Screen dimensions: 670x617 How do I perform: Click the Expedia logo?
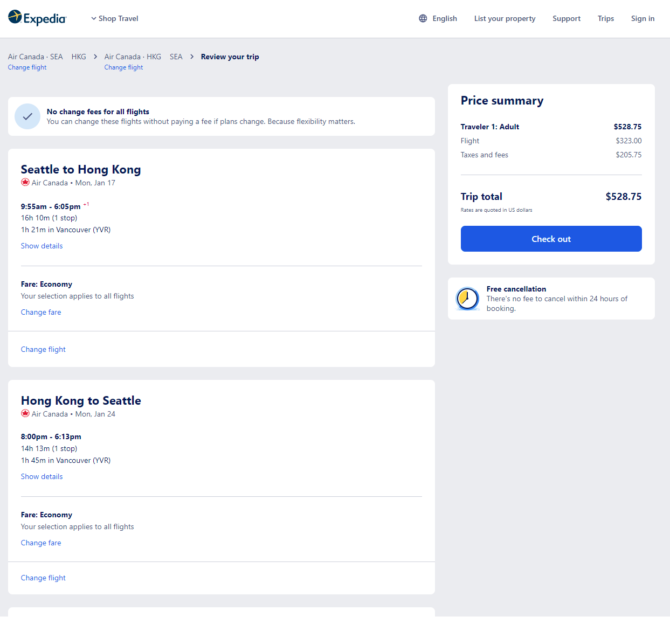click(x=37, y=18)
